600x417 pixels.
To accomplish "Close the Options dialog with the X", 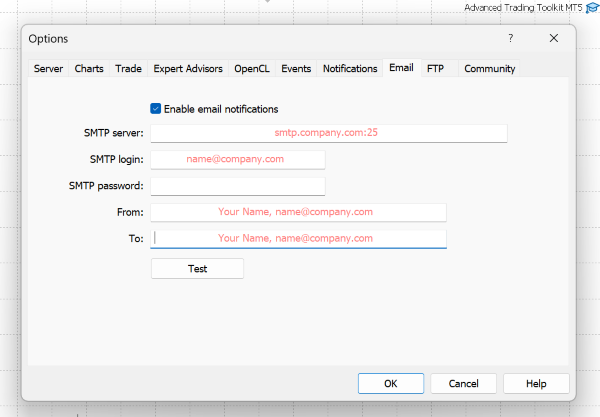I will [553, 38].
